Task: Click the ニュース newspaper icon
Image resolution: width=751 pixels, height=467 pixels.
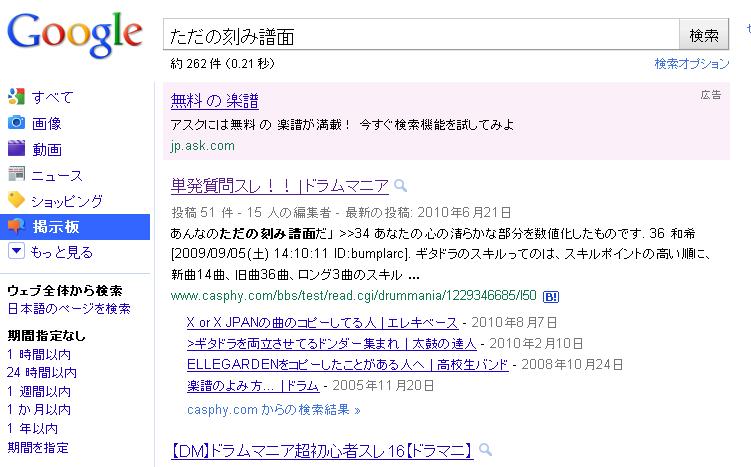Action: 16,175
